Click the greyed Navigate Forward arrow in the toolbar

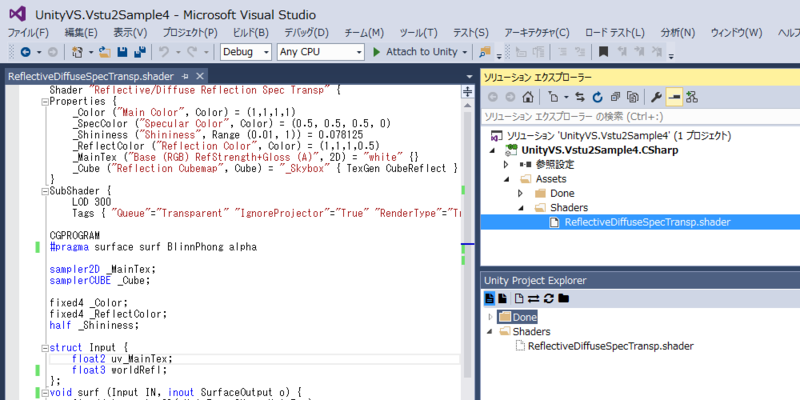coord(52,52)
